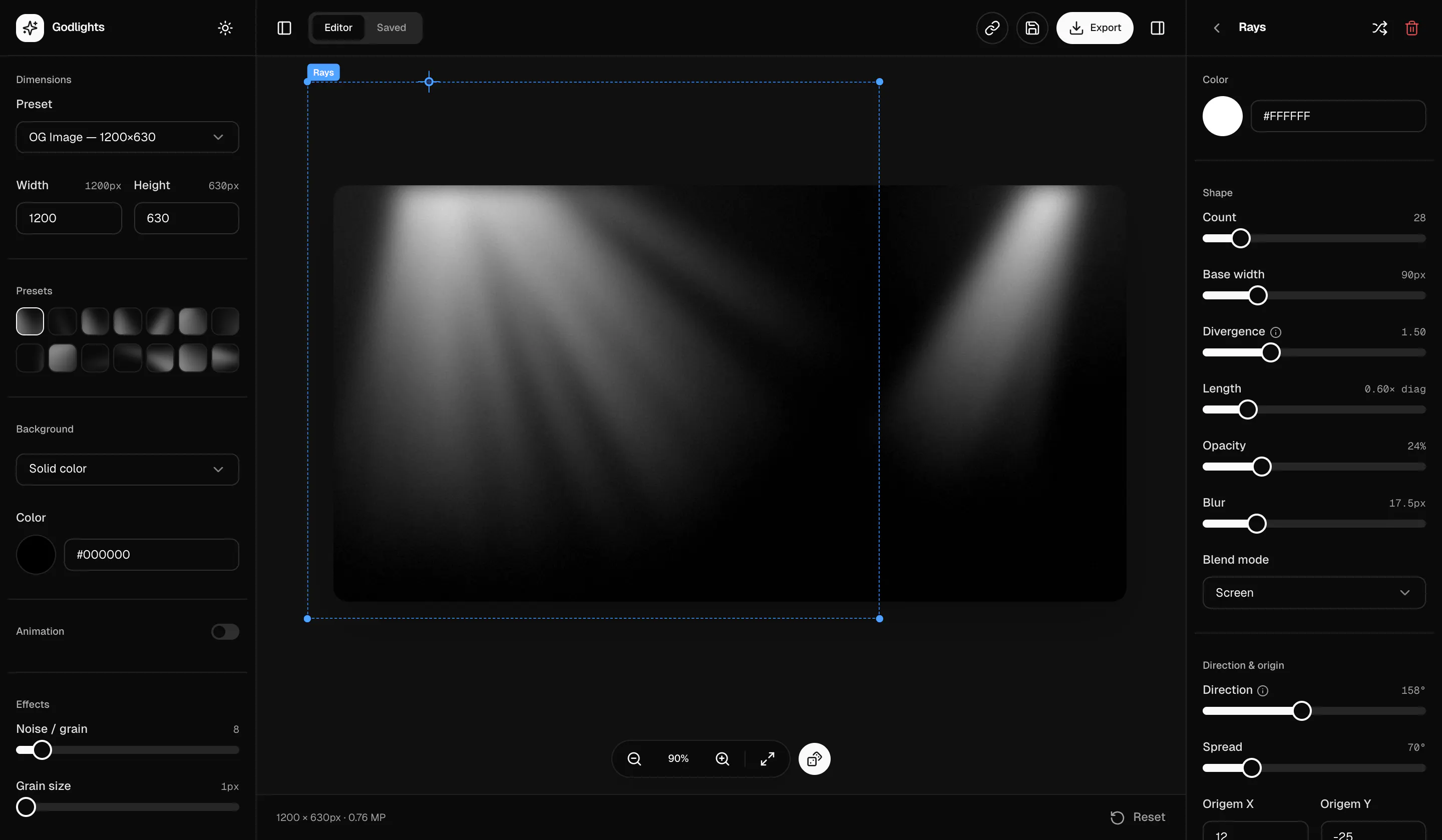Screen dimensions: 1442x840
Task: Open the black background color swatch
Action: (x=36, y=555)
